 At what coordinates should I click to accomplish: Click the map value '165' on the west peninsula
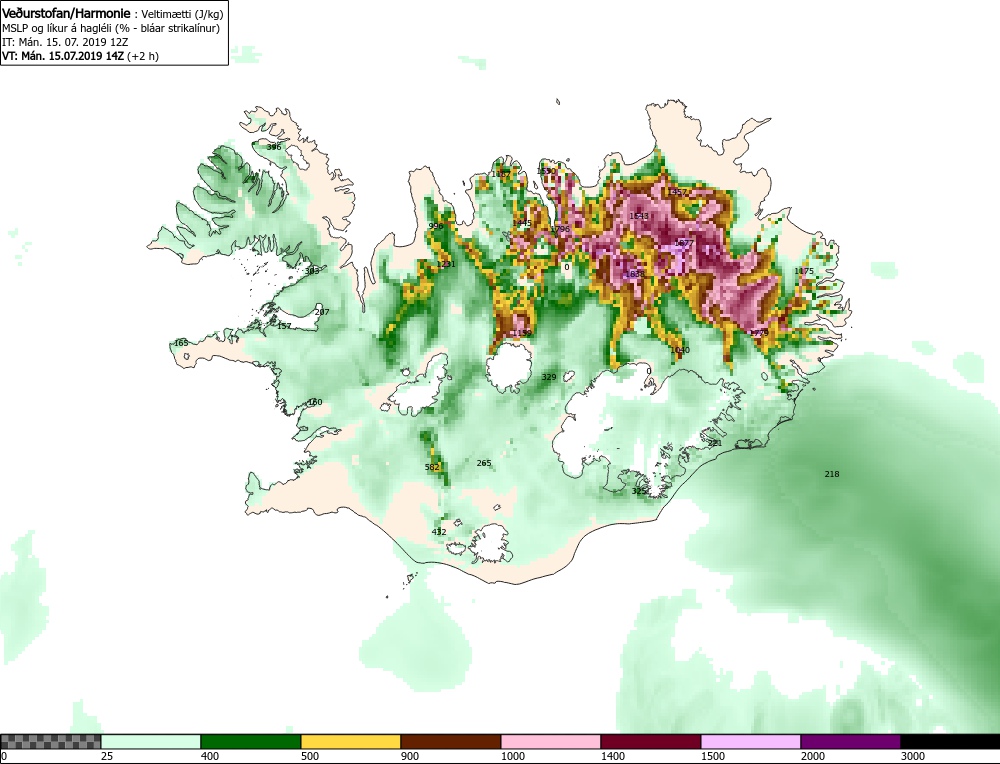click(x=181, y=343)
